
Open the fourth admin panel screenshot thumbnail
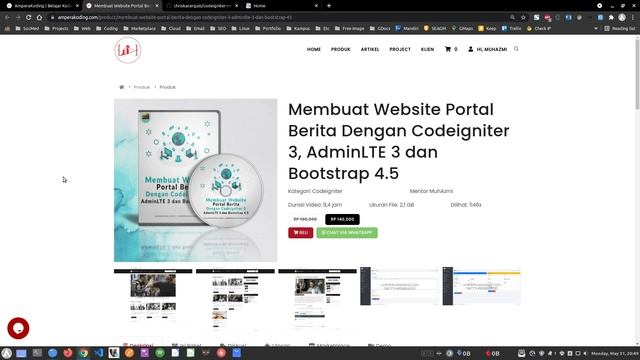[399, 286]
